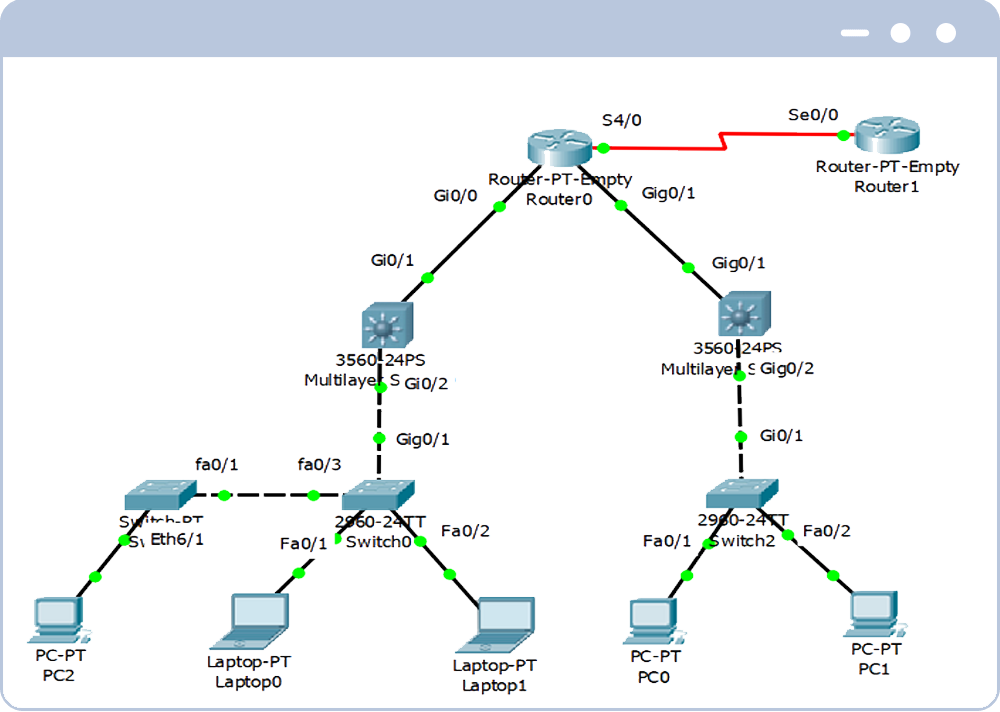
Task: Click the Eth6/1 port label
Action: (176, 539)
